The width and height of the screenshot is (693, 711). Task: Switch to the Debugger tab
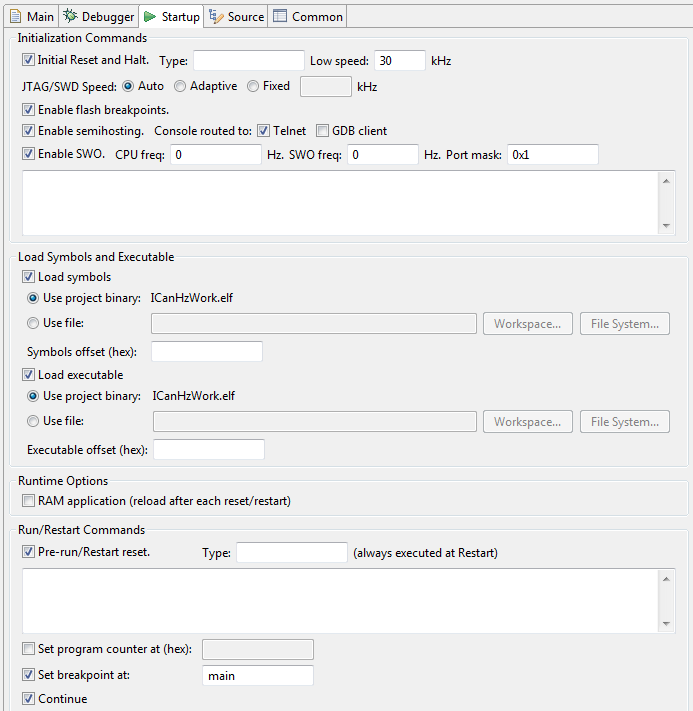click(98, 16)
